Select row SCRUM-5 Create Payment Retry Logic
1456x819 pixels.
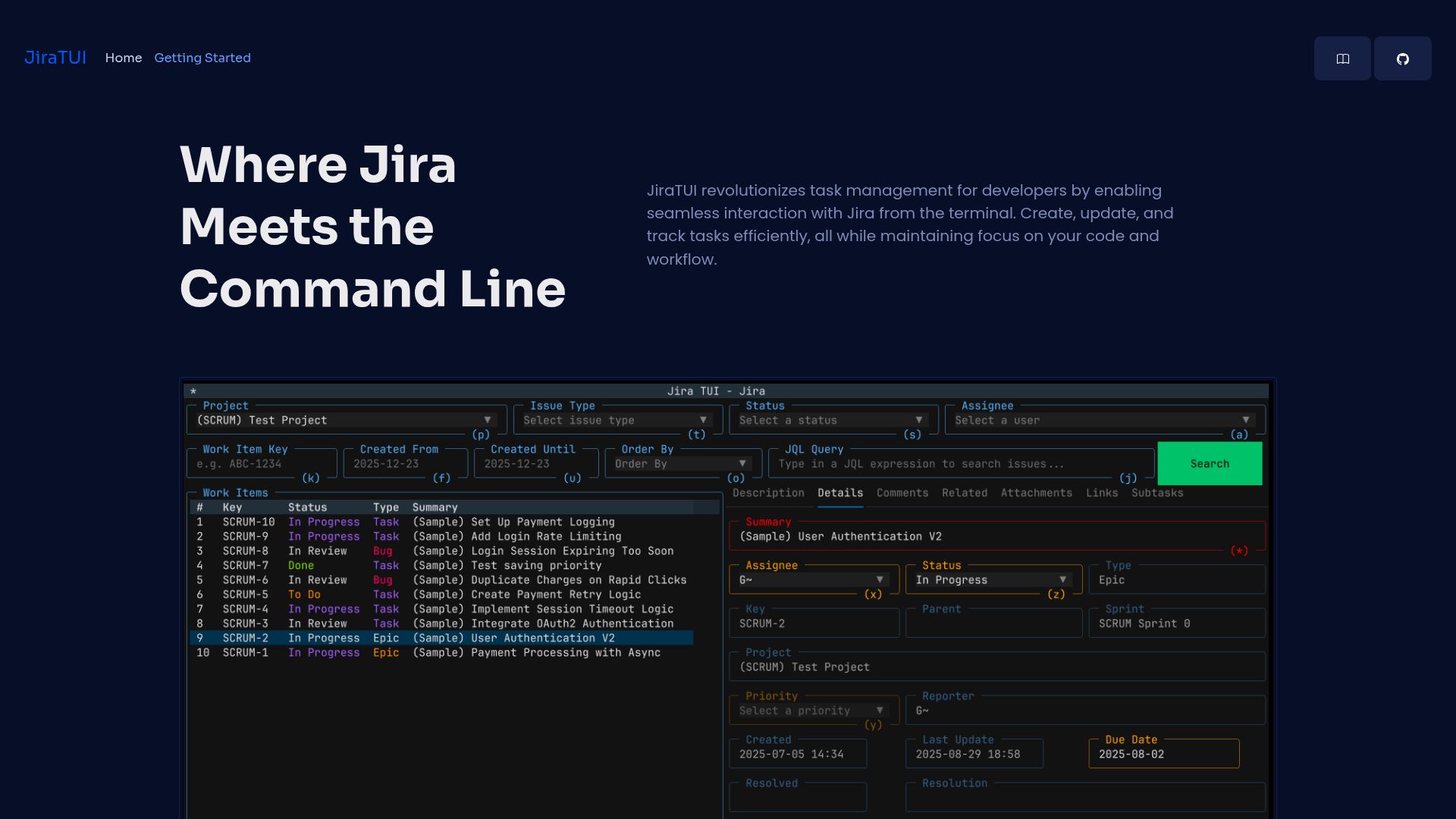pos(441,595)
